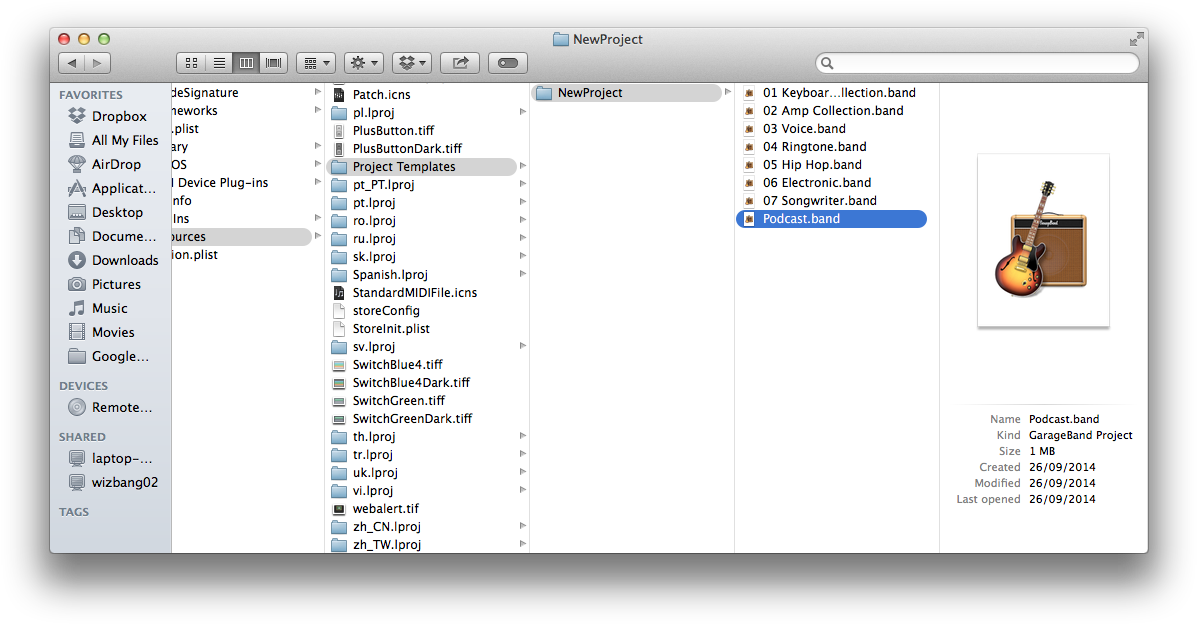Select 05 Hip Hop.band
The image size is (1197, 624).
[x=803, y=164]
